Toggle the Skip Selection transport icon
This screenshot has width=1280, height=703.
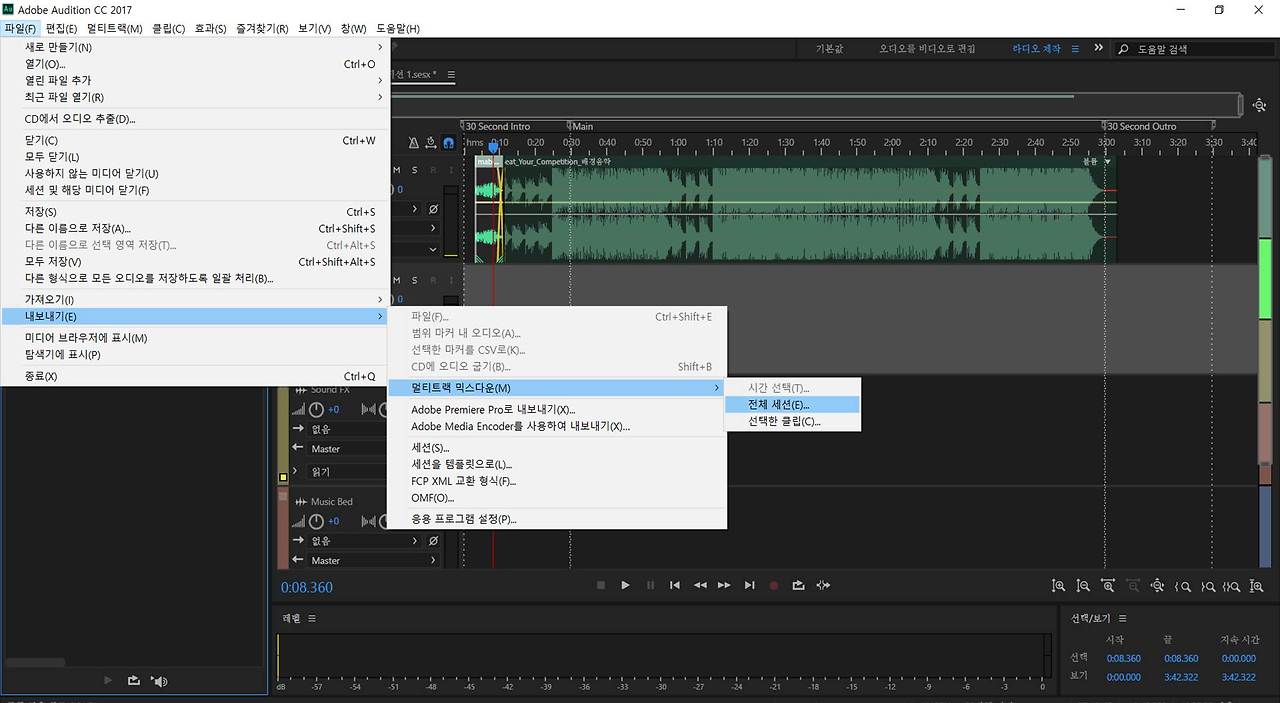[x=823, y=585]
